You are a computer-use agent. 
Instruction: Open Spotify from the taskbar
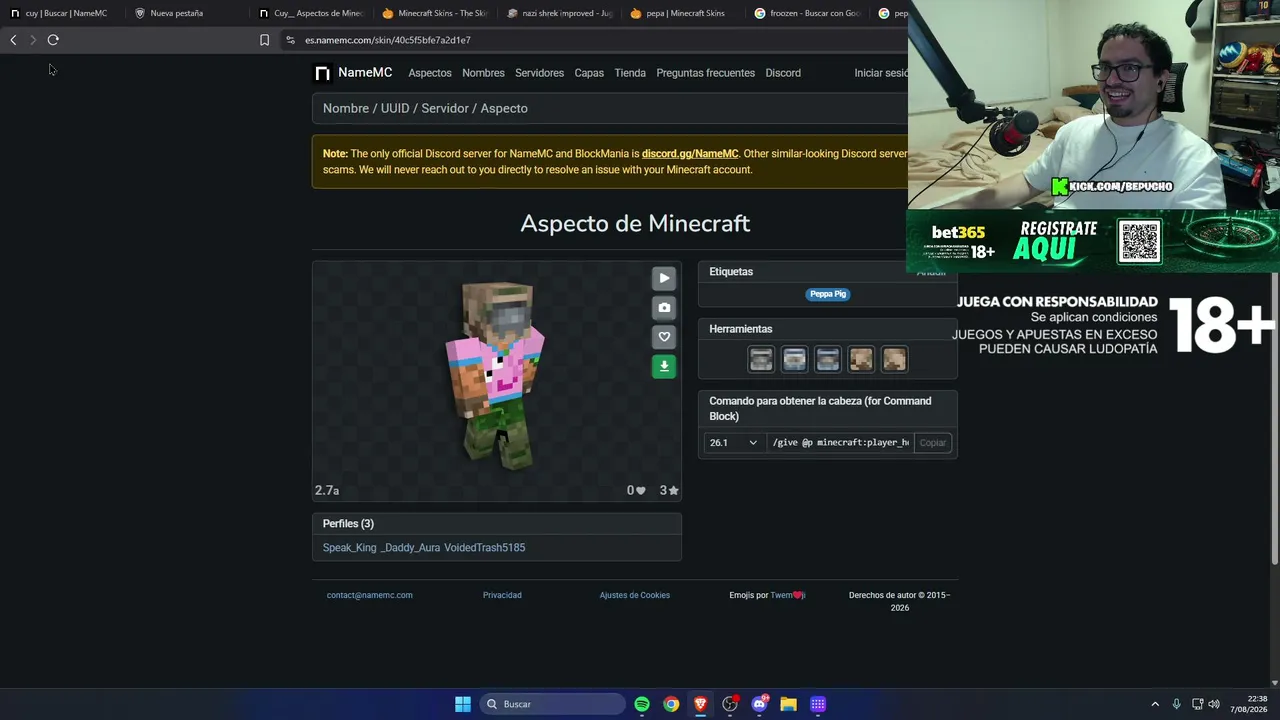point(642,704)
